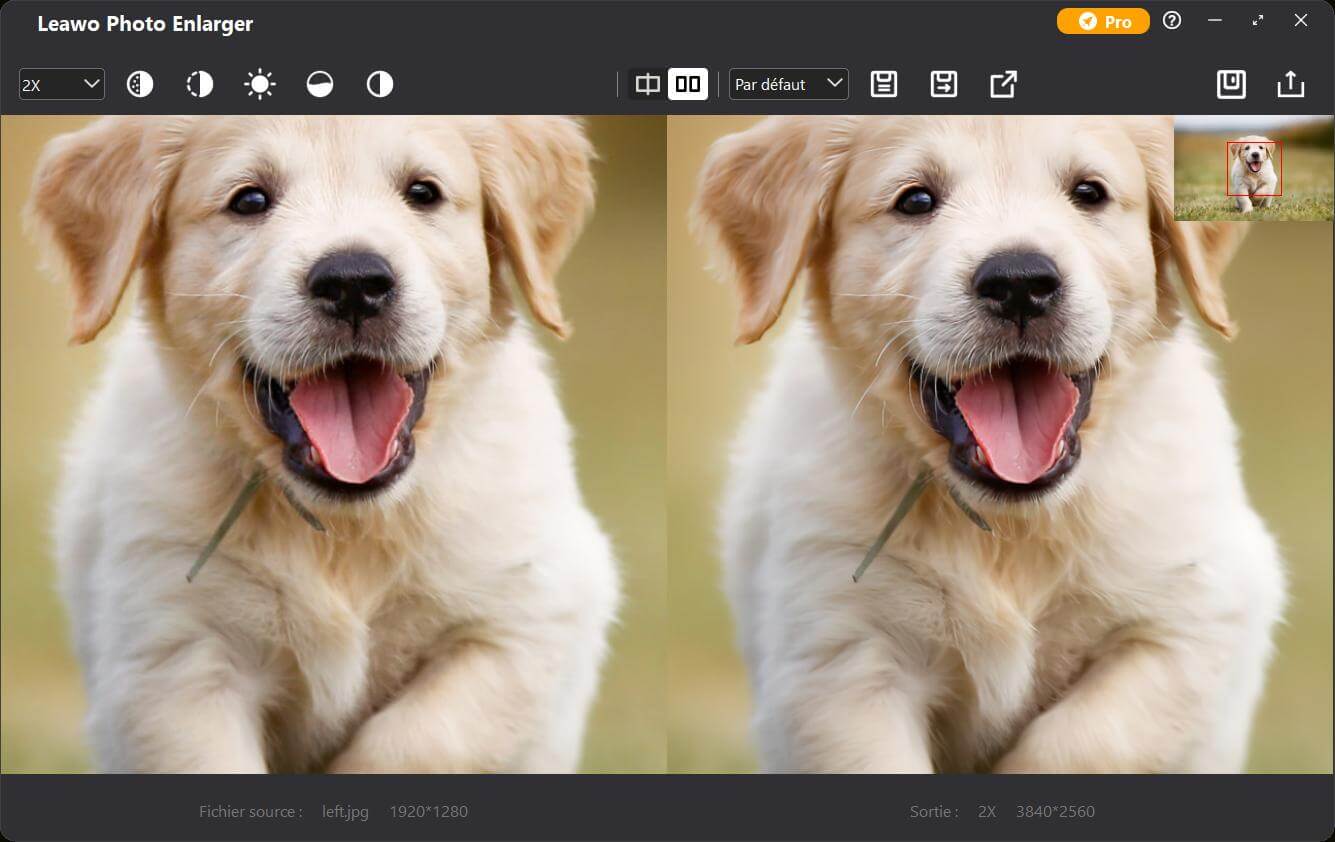Switch to split-line comparison view

click(x=648, y=85)
